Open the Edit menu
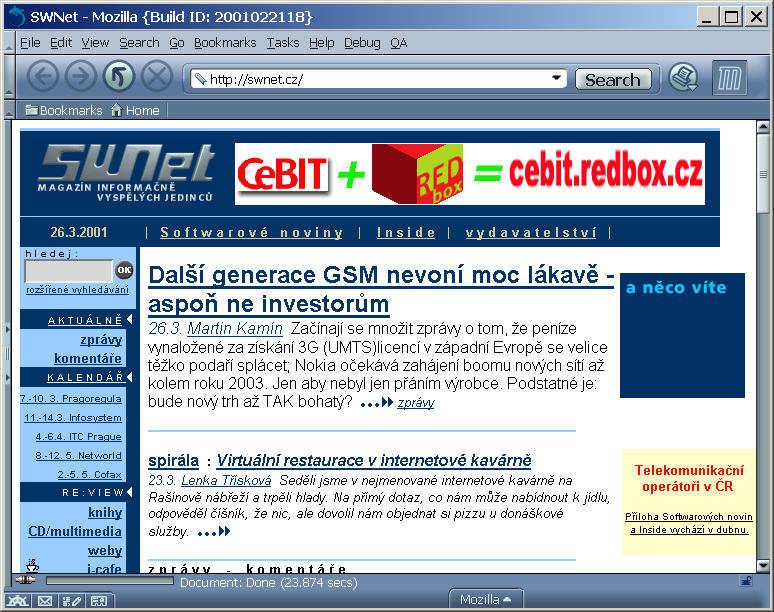 61,43
